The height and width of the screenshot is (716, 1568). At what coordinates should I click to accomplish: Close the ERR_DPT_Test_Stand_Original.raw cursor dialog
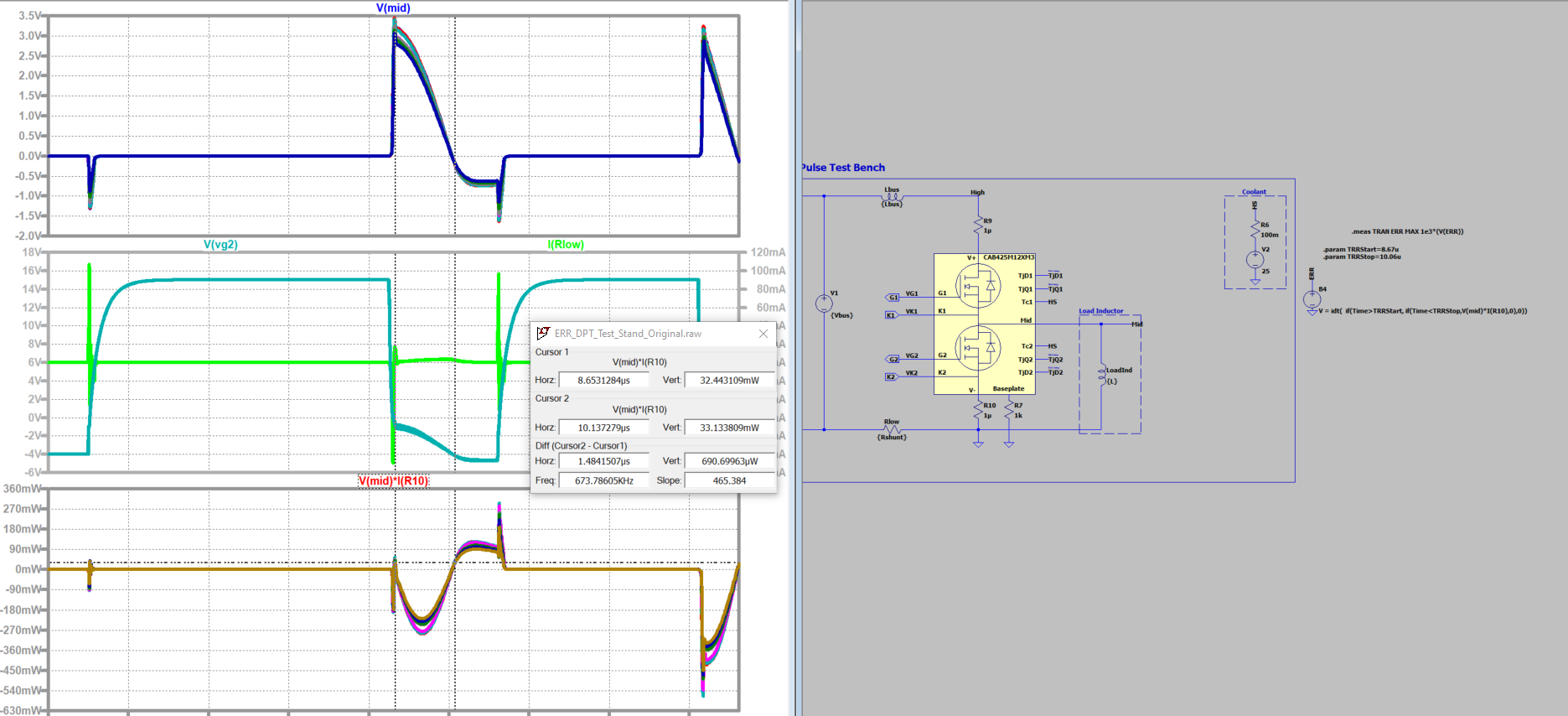tap(763, 334)
